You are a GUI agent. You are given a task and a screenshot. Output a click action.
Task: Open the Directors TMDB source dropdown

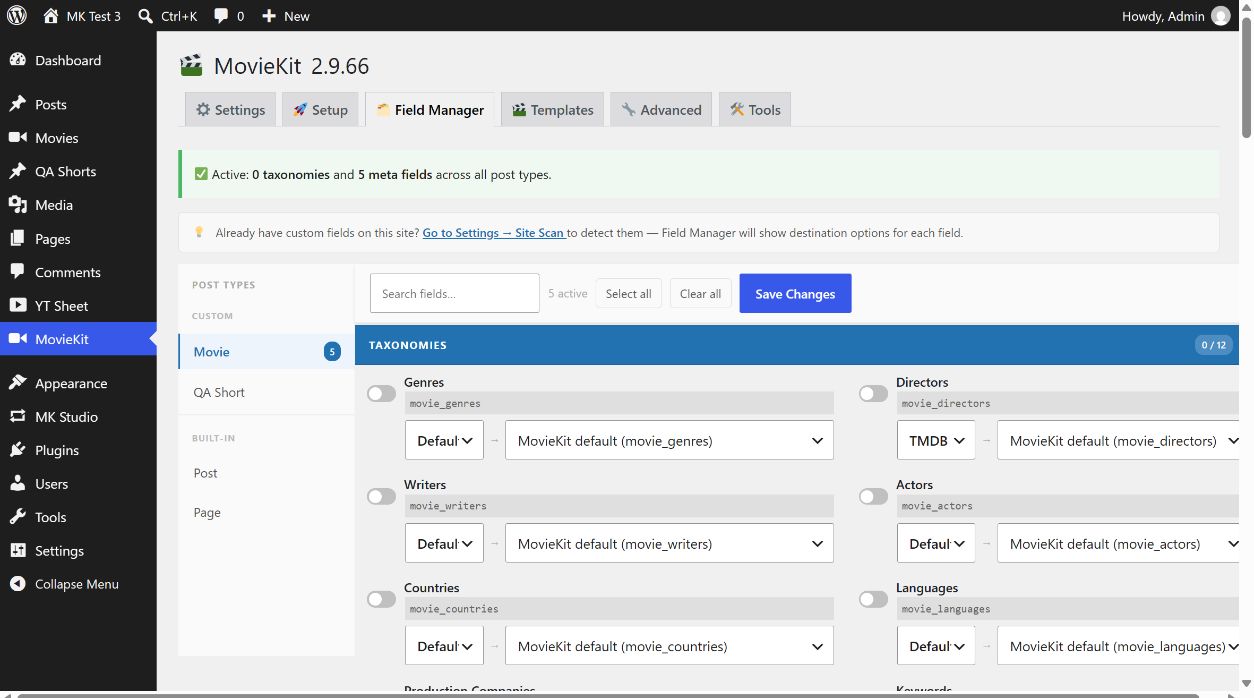pyautogui.click(x=936, y=441)
